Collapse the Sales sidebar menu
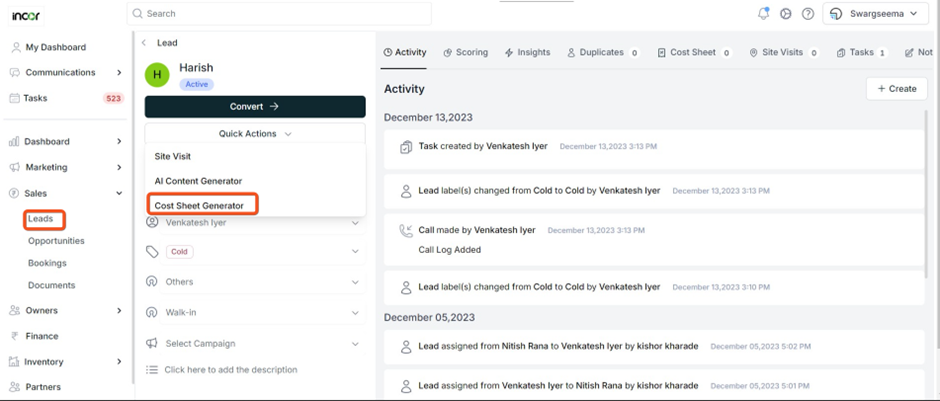 coord(119,193)
